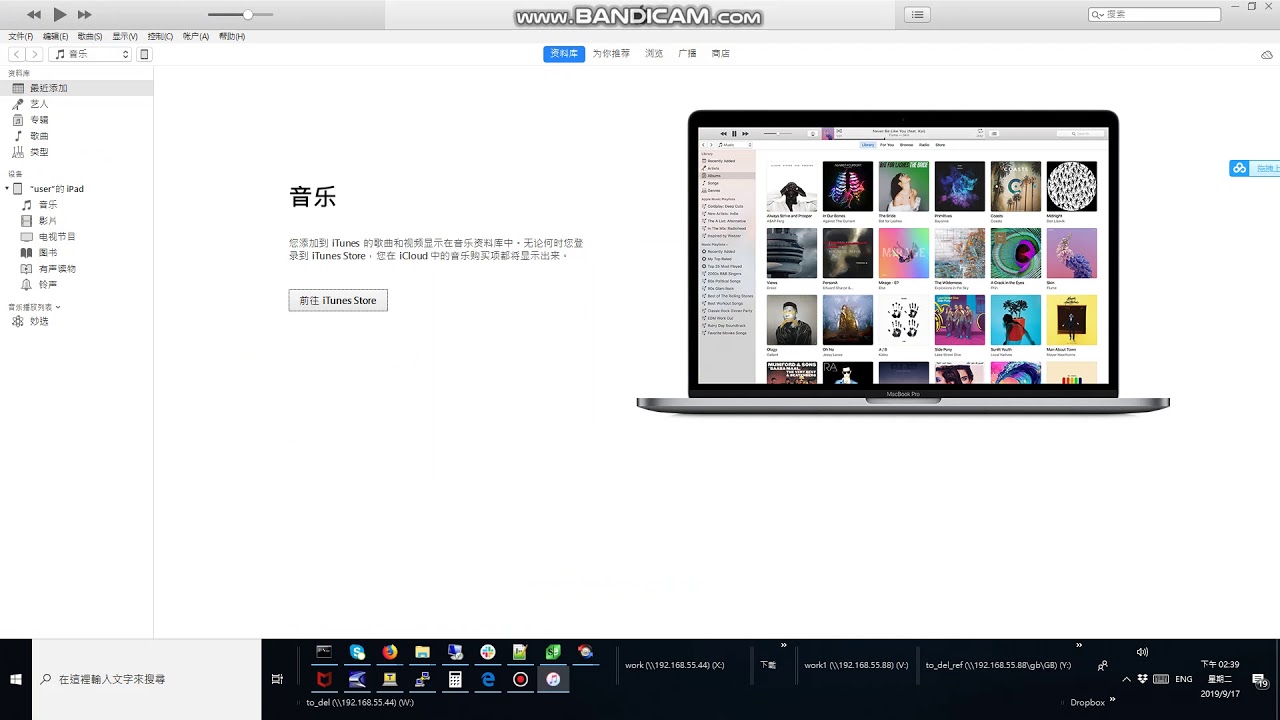Open the 编辑(E) menu
The image size is (1280, 720).
[55, 36]
